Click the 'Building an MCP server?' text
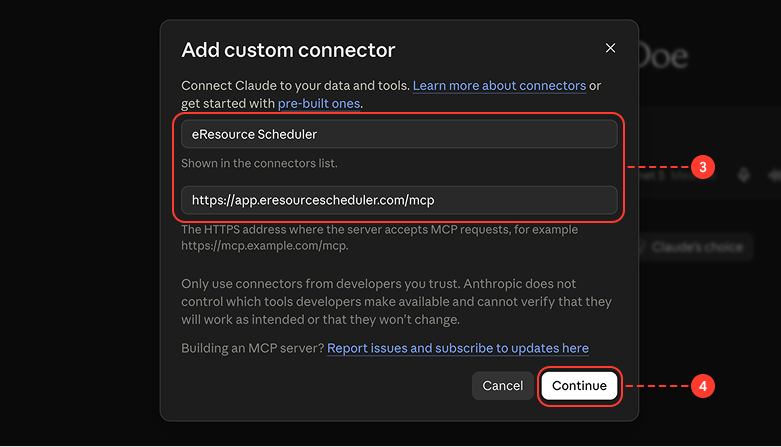 pos(253,348)
